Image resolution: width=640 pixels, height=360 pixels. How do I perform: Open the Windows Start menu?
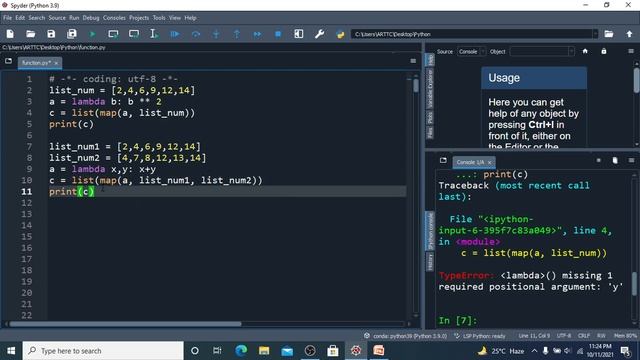tap(11, 351)
